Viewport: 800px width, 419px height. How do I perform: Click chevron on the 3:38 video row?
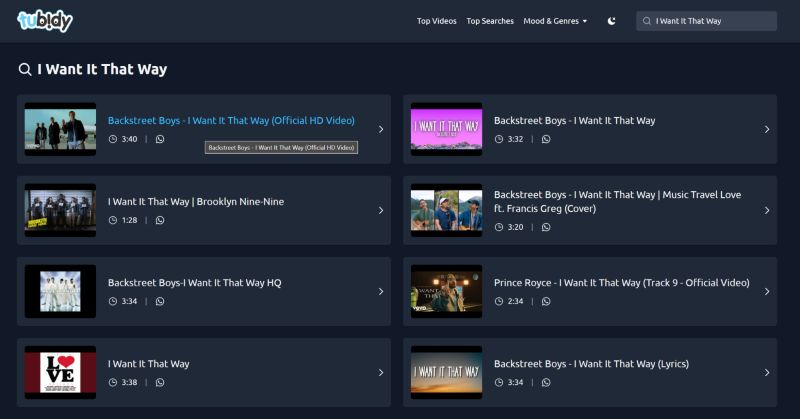pos(381,373)
